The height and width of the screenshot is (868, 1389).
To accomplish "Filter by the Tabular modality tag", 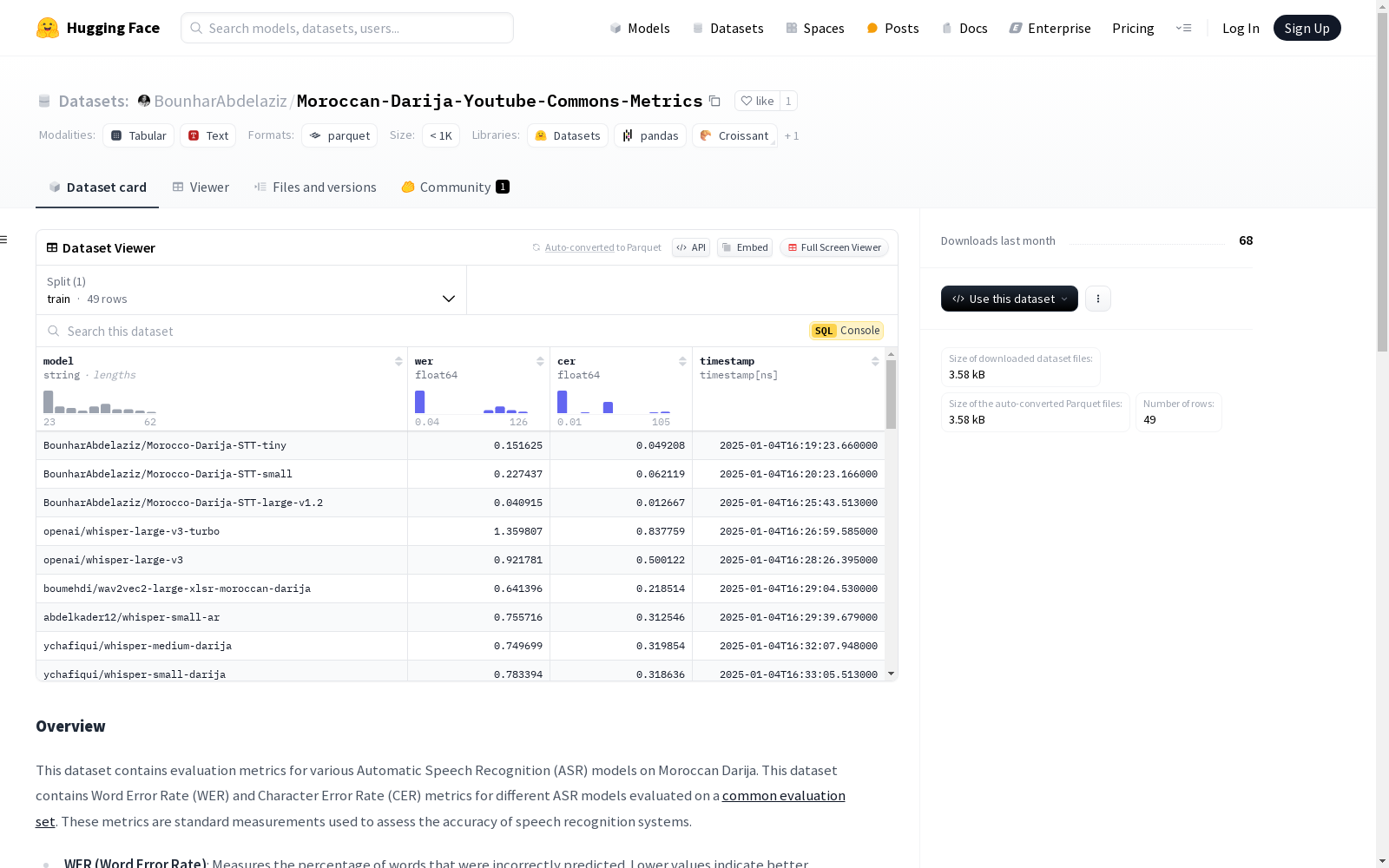I will 139,135.
